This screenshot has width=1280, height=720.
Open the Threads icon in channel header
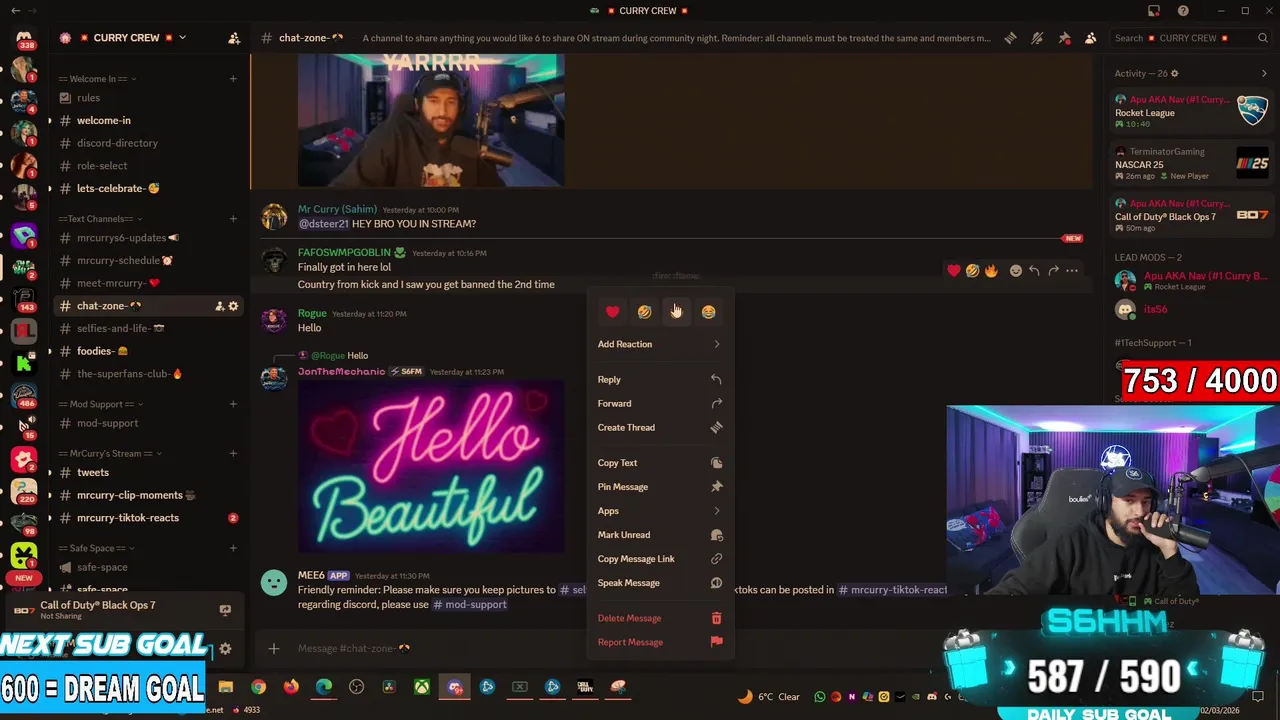[1010, 38]
